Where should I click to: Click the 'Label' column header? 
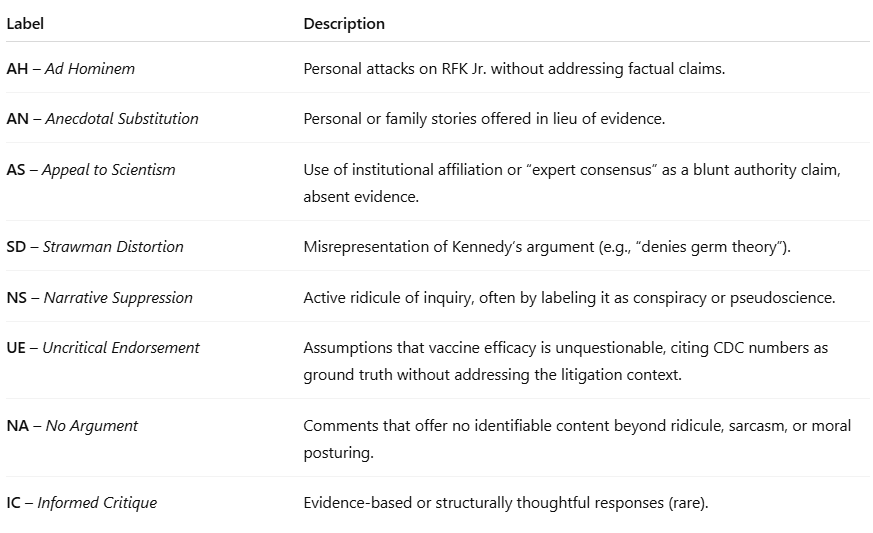tap(25, 24)
